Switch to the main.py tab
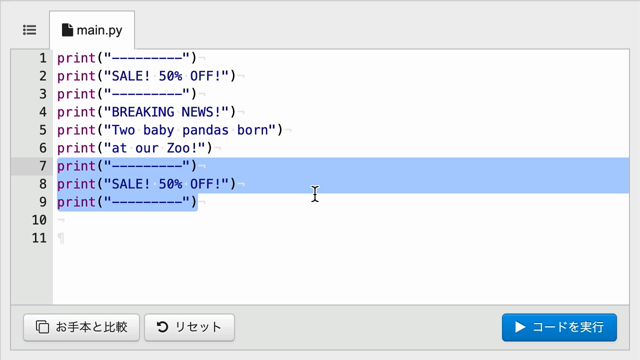 [x=92, y=30]
